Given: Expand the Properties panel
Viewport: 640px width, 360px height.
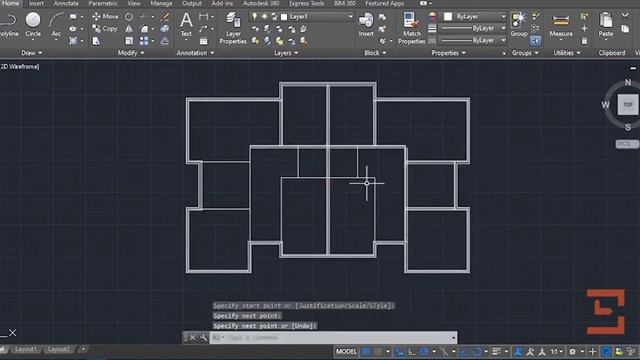Looking at the screenshot, I should [448, 53].
